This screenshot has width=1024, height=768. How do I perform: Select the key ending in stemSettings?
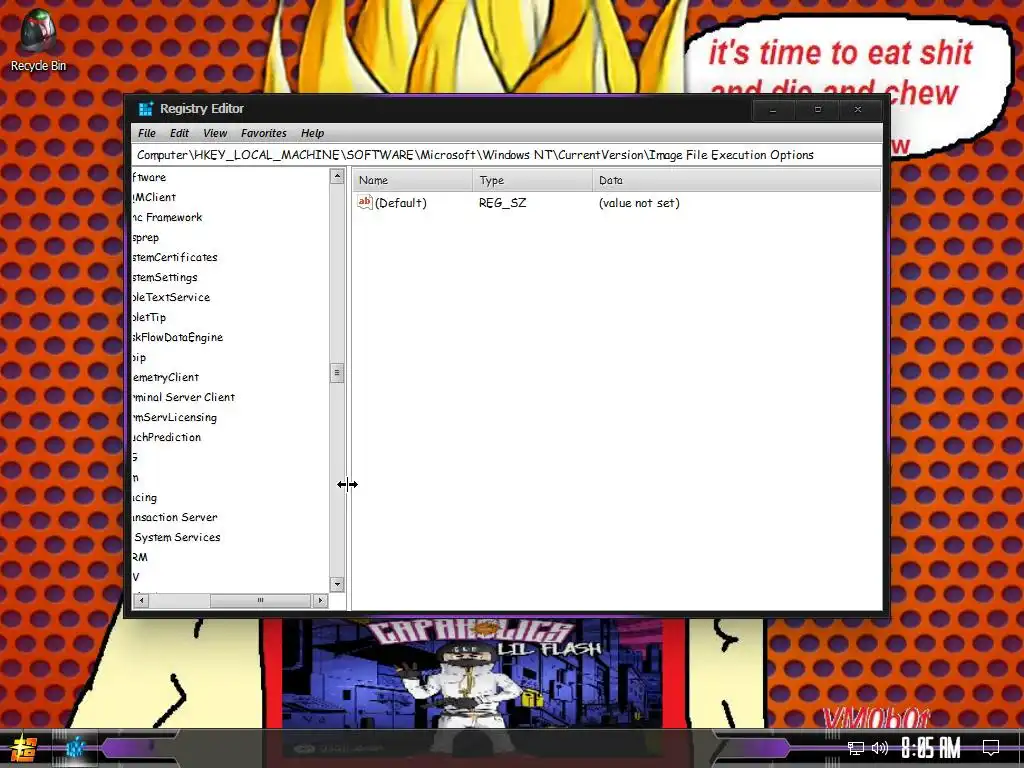pyautogui.click(x=165, y=278)
